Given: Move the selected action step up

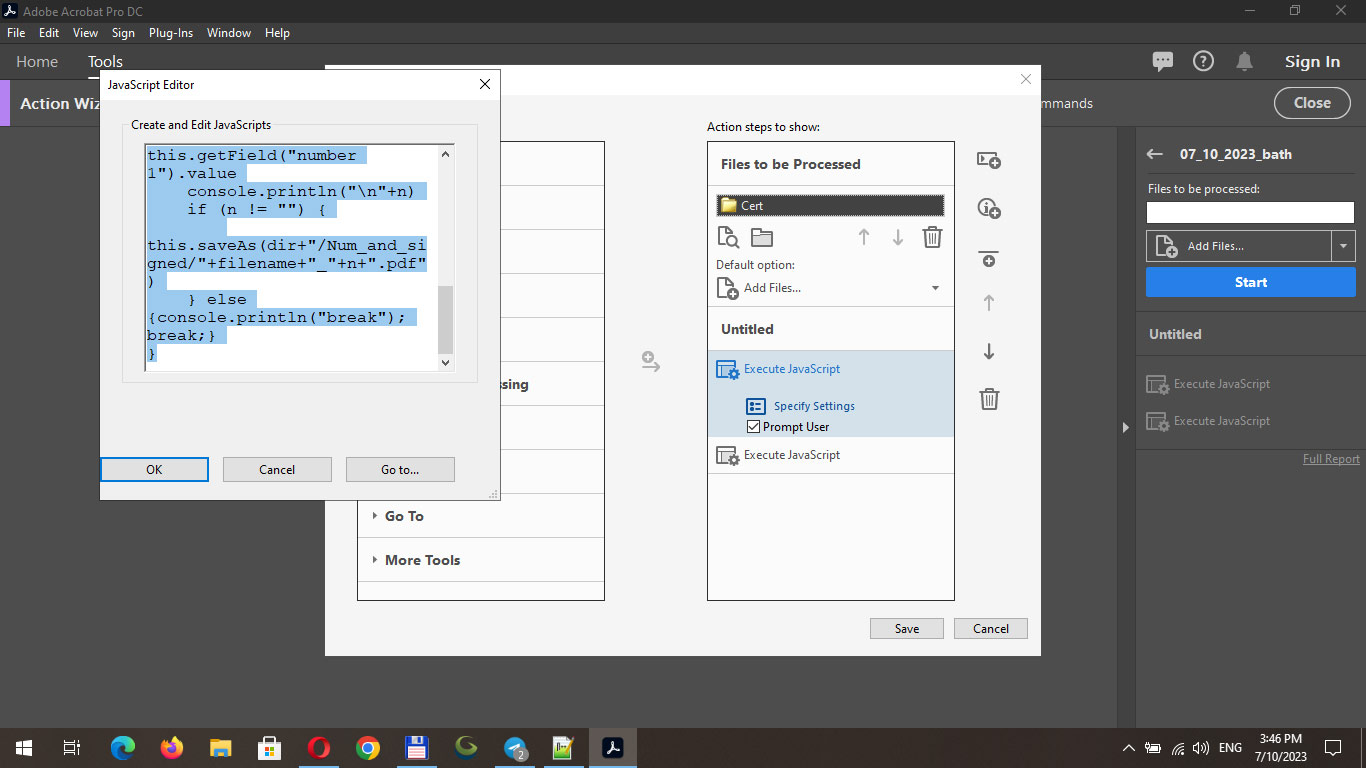Looking at the screenshot, I should [x=989, y=303].
